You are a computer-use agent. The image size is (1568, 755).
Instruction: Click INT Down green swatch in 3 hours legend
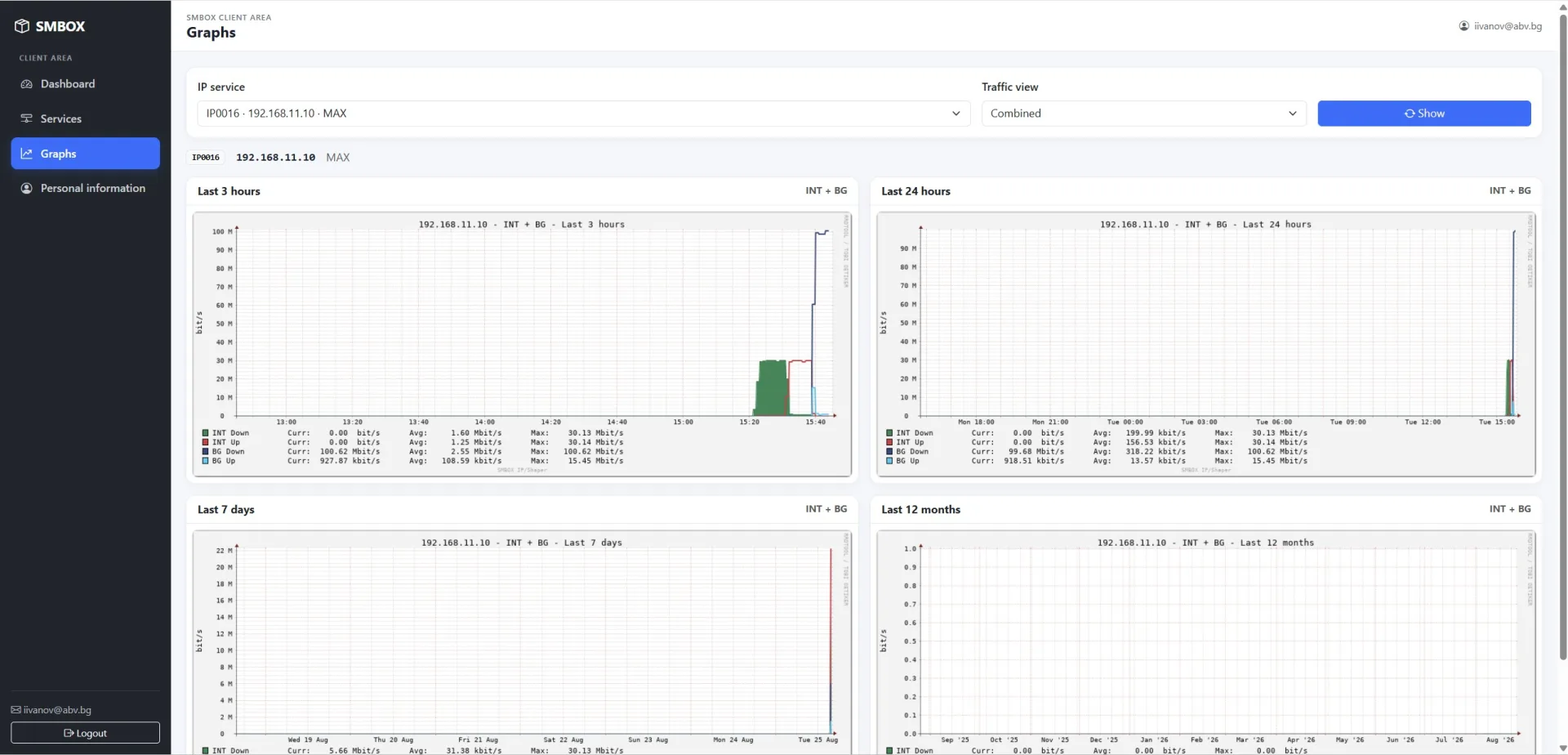(x=206, y=433)
